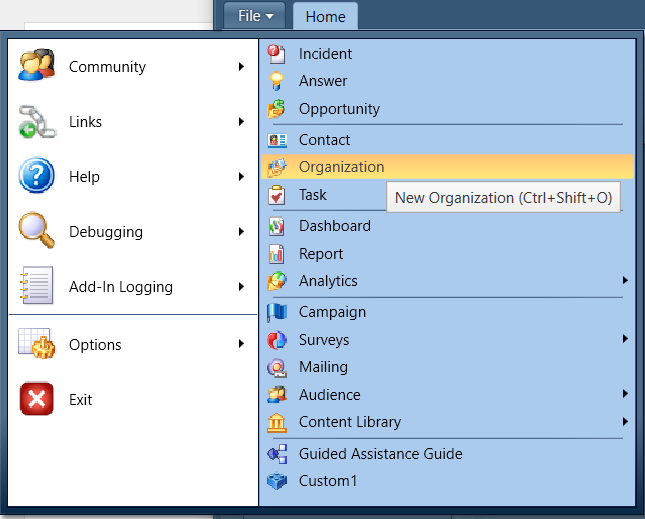Screen dimensions: 645x519
Task: Click the Task clipboard checkmark icon
Action: [276, 195]
